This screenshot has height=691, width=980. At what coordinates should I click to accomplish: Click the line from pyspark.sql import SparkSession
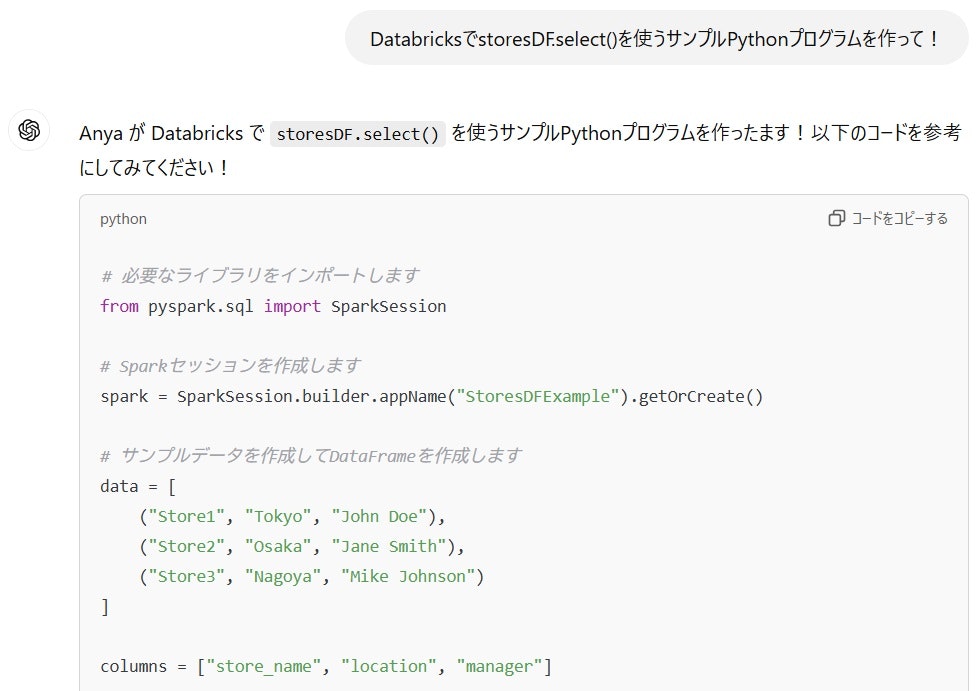point(273,306)
